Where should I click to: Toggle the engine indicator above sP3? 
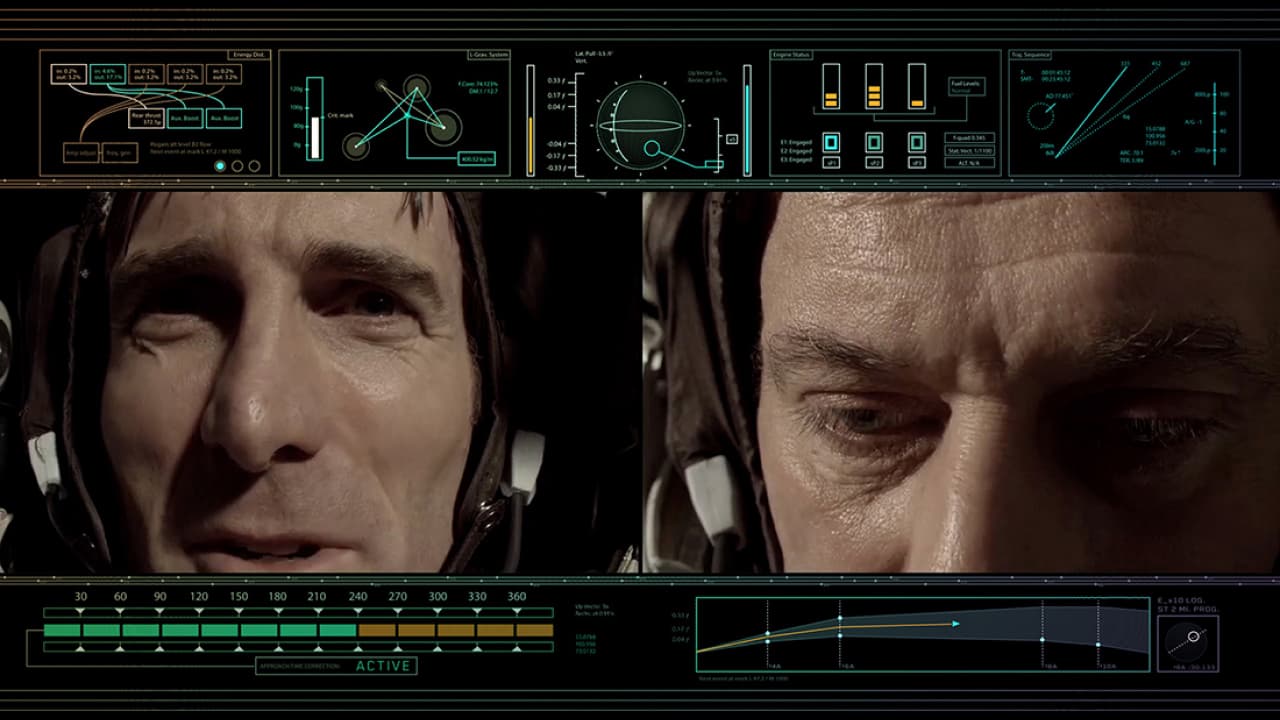[917, 142]
